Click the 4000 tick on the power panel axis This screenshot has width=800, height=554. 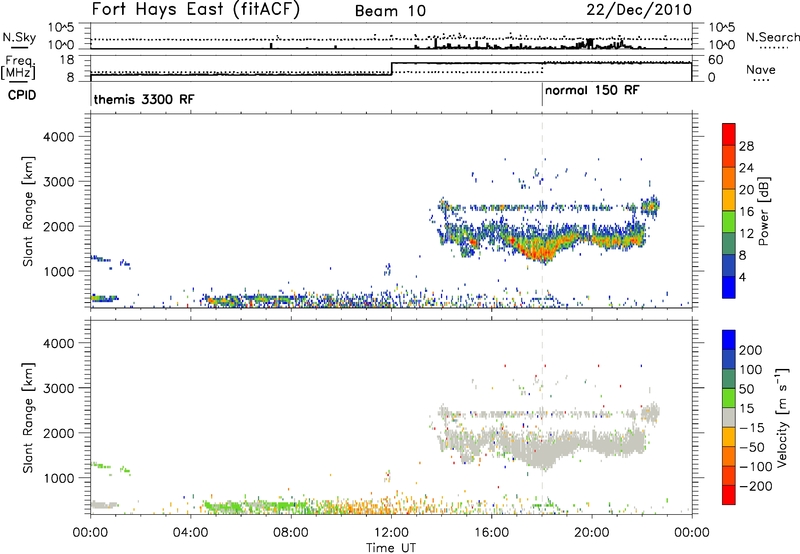(59, 137)
